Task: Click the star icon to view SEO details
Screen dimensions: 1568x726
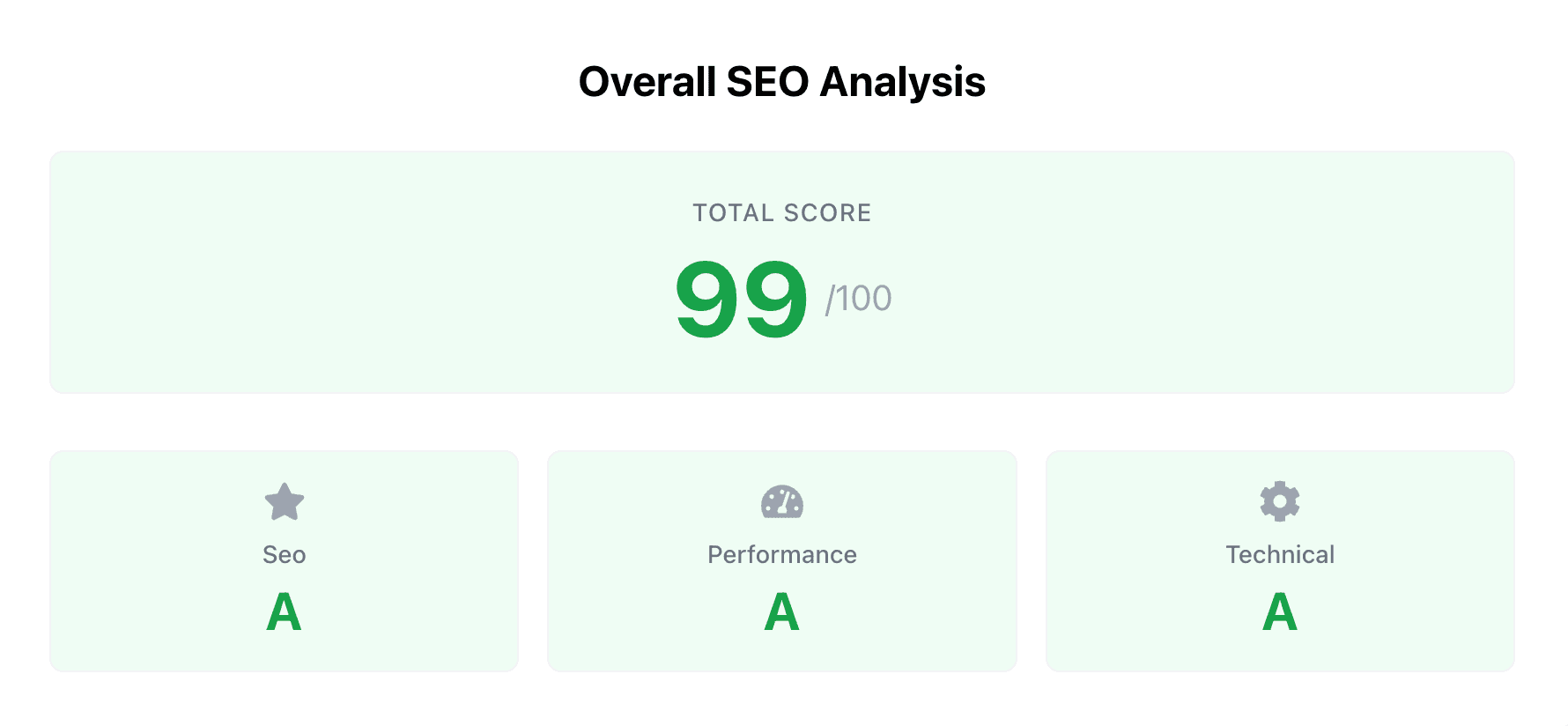Action: click(x=284, y=503)
